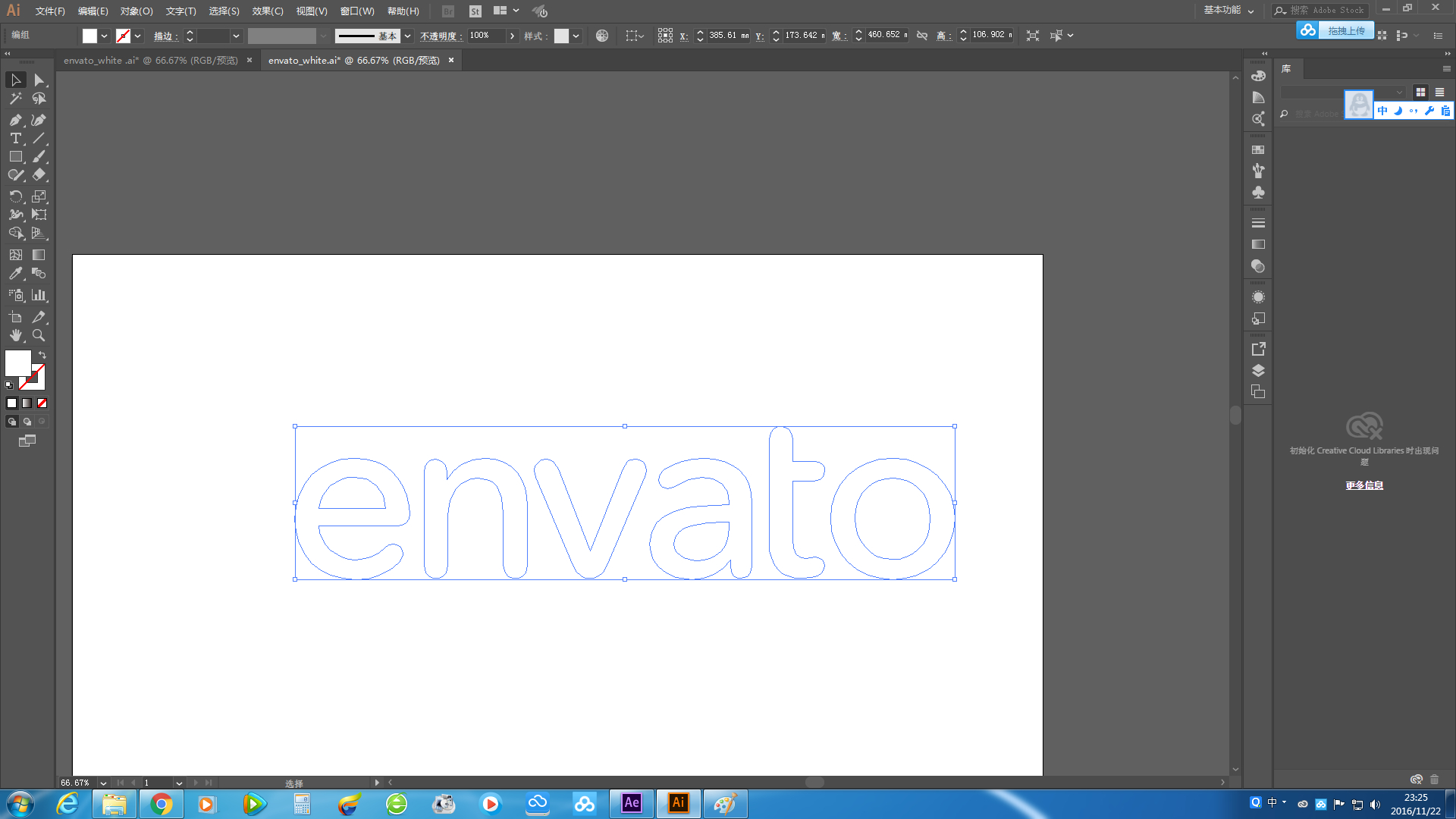Choose the Mesh tool

tap(16, 255)
